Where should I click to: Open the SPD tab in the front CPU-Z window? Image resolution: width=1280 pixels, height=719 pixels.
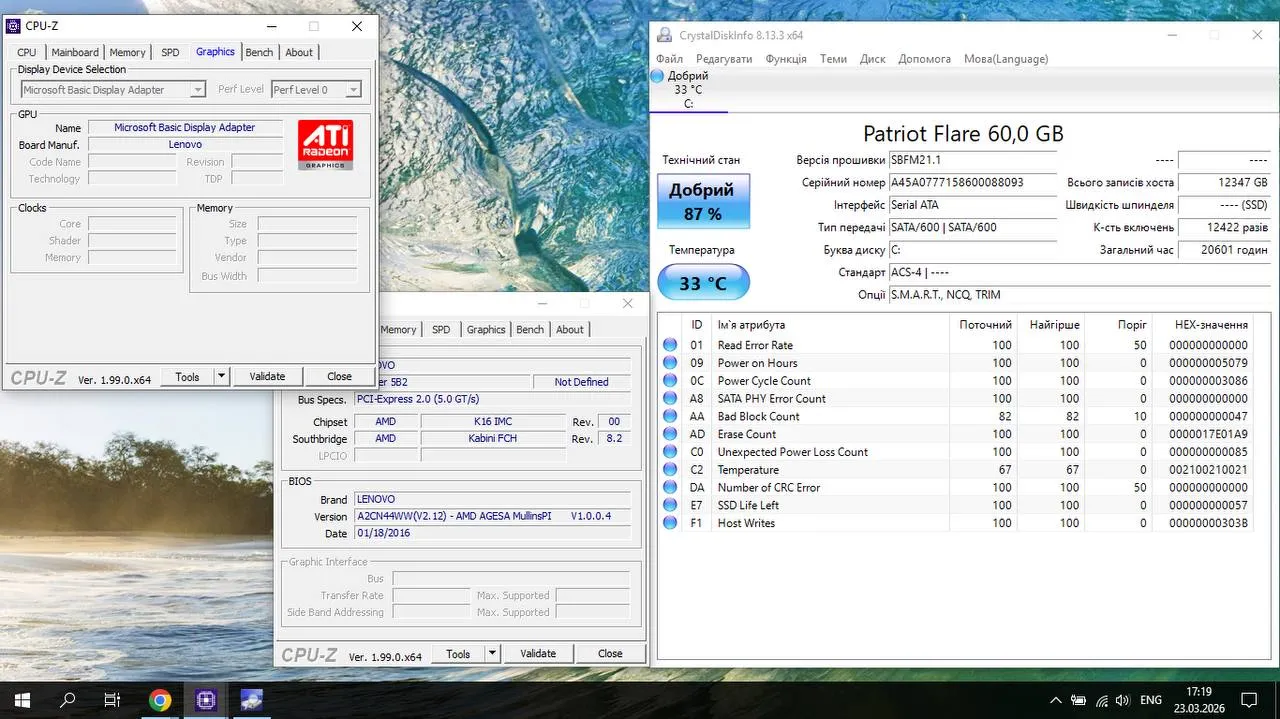(171, 52)
